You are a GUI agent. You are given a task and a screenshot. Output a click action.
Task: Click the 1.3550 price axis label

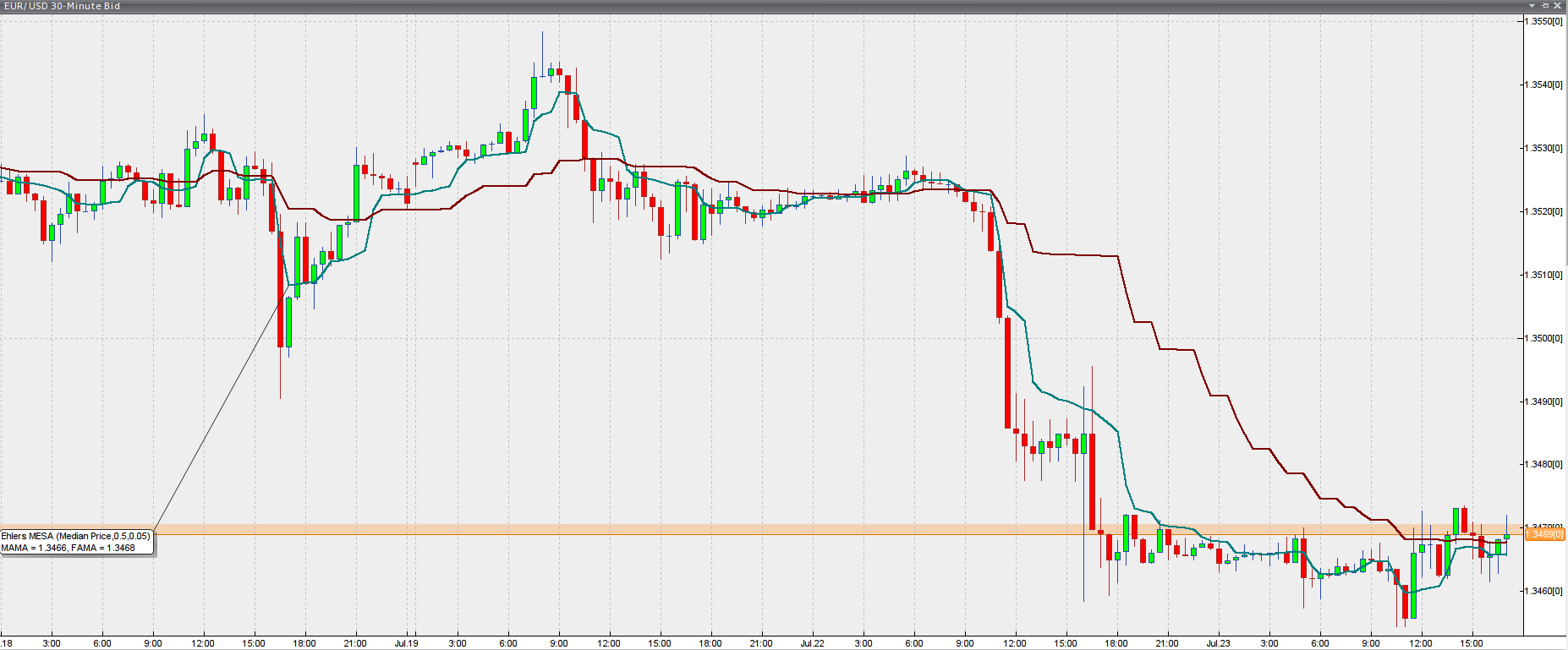tap(1544, 21)
